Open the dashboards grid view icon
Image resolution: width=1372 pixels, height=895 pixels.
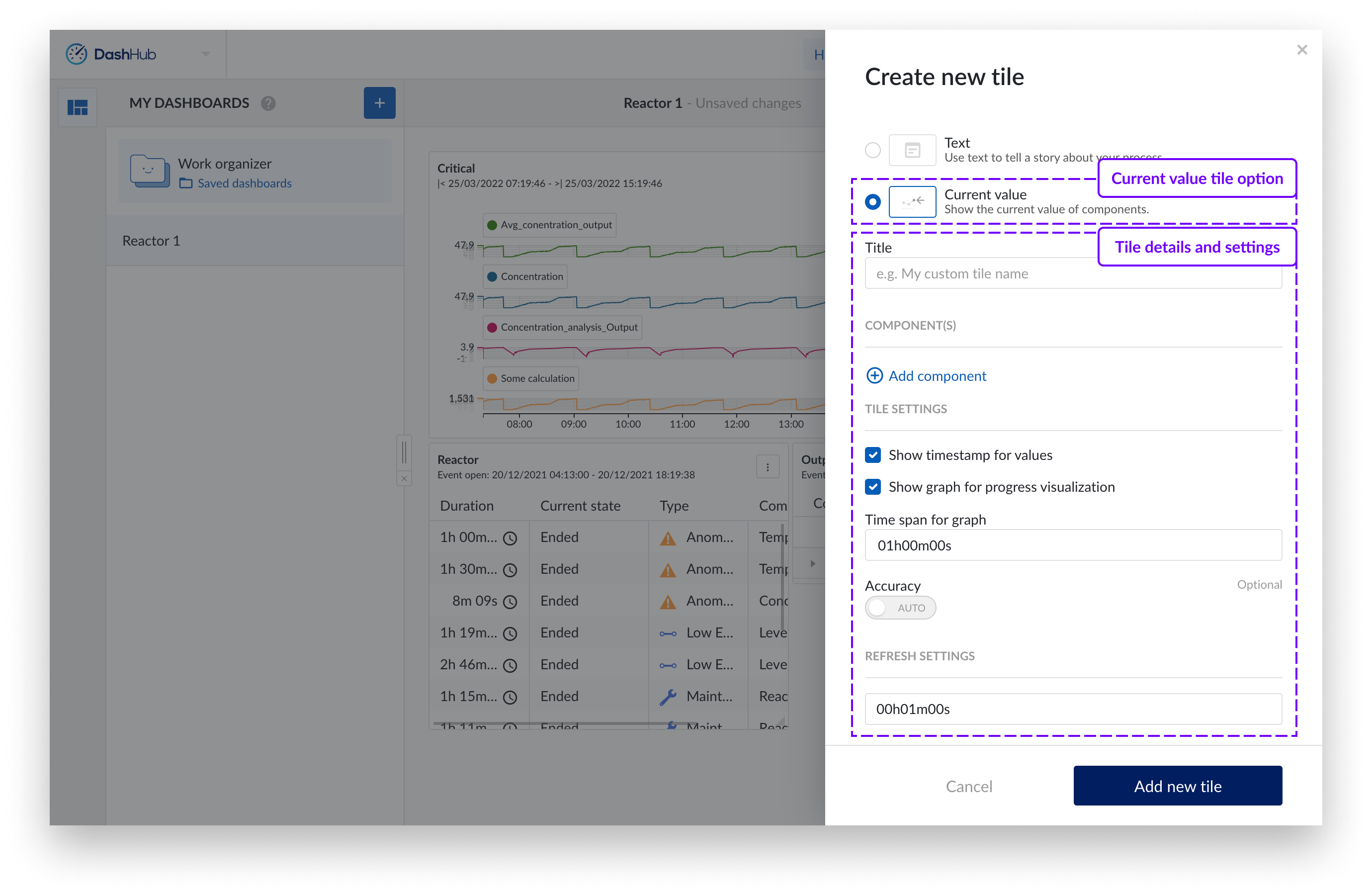(x=78, y=107)
